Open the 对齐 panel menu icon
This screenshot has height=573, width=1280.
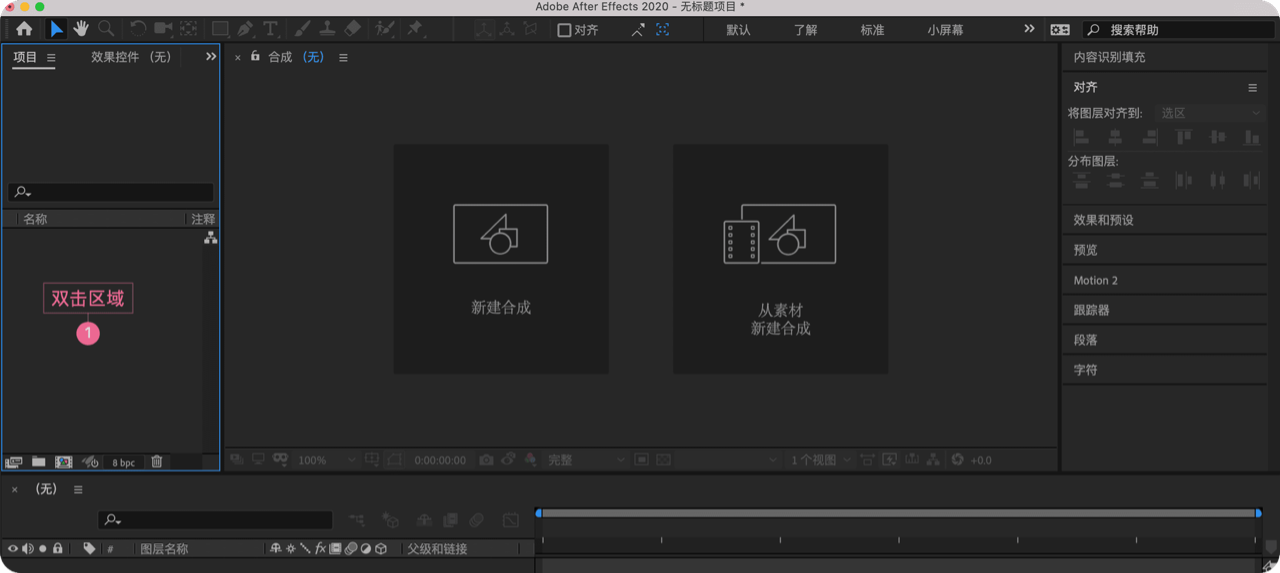(1252, 88)
